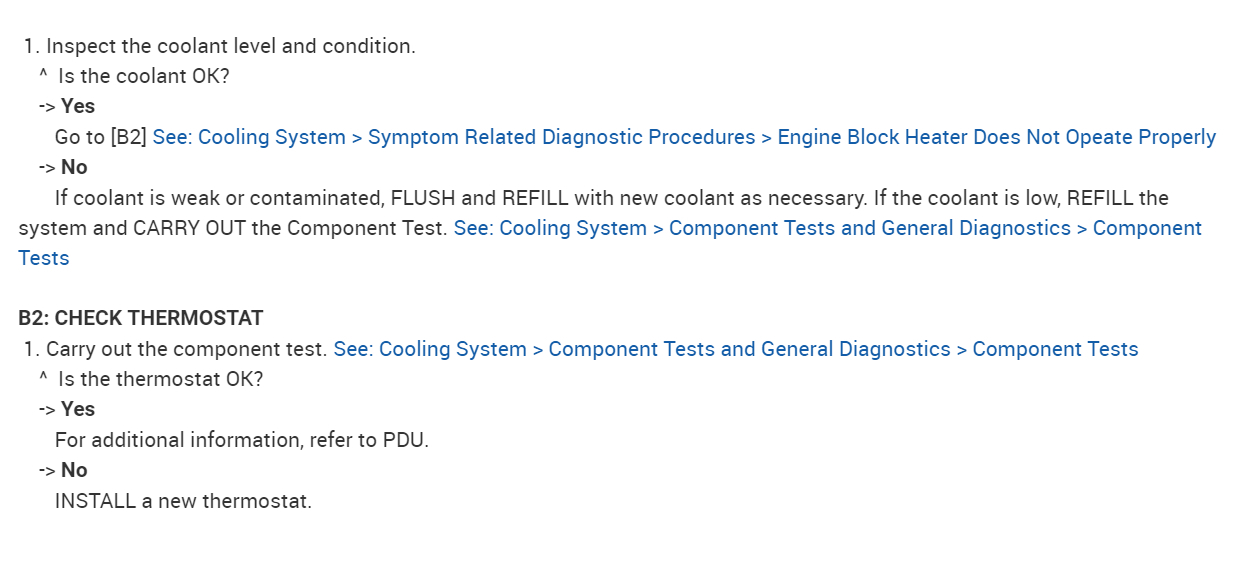Screen dimensions: 1241x579
Task: Click "Inspect the coolant level and condition" step
Action: [x=230, y=46]
